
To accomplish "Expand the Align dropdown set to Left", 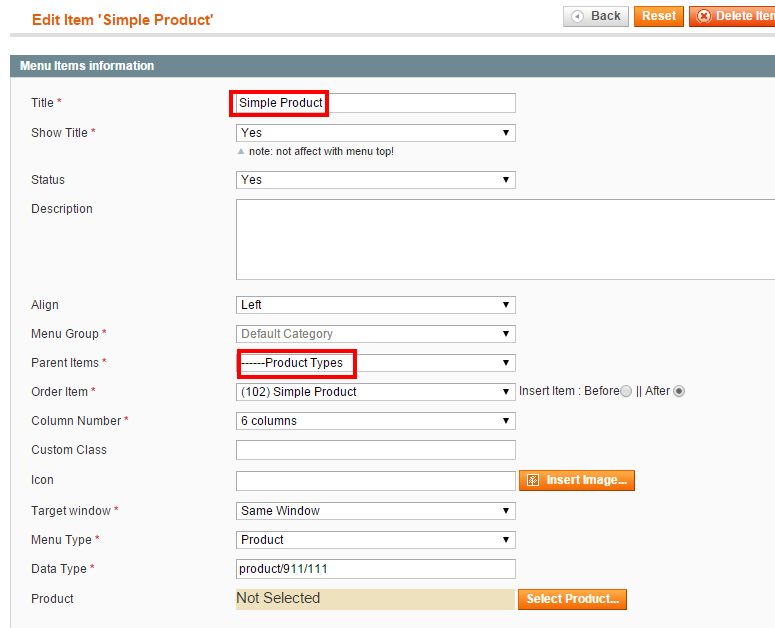I will (376, 305).
